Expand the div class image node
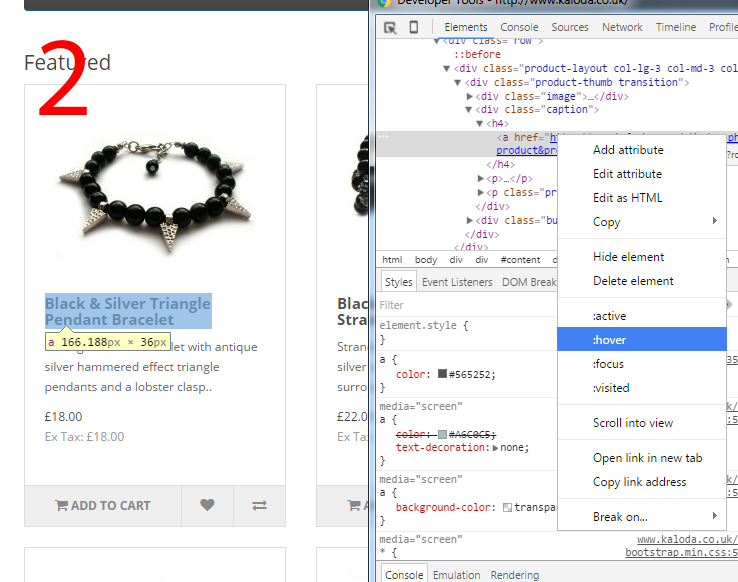Viewport: 738px width, 582px height. 469,96
